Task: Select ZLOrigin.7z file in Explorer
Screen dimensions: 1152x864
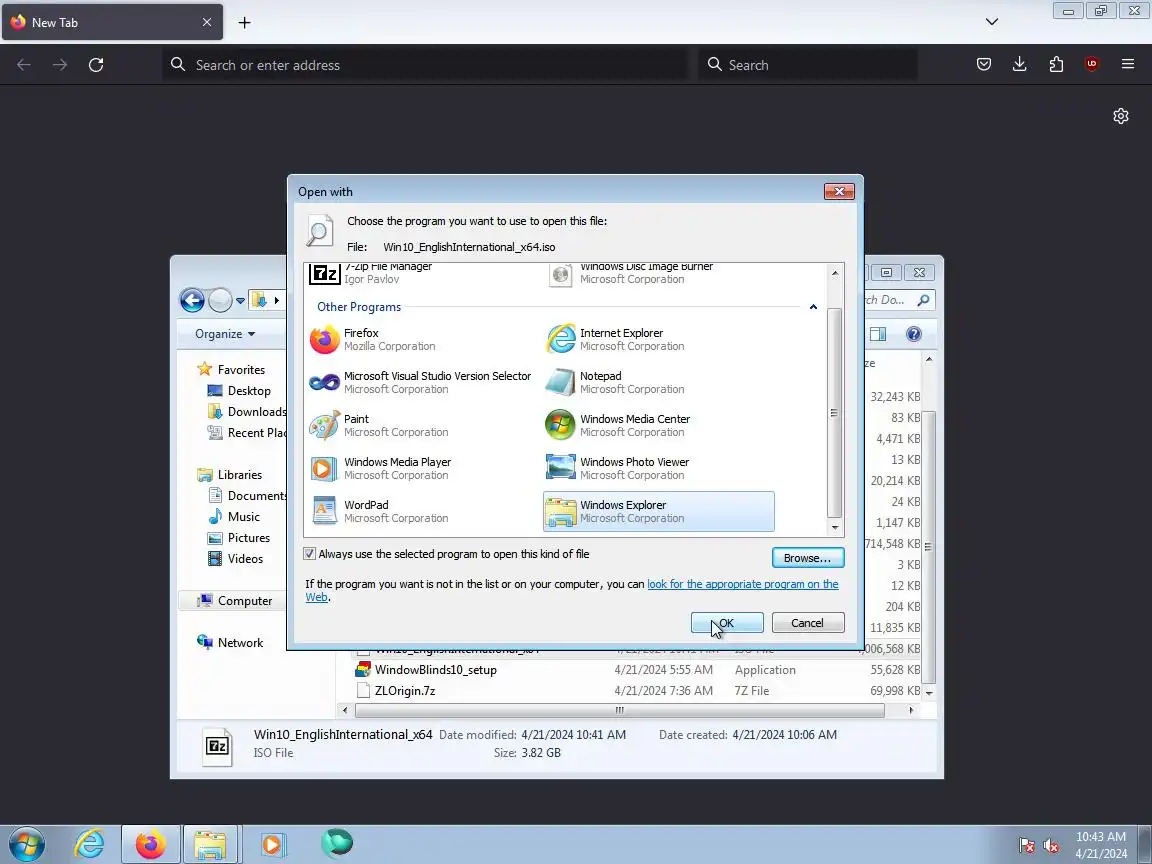Action: pos(405,691)
